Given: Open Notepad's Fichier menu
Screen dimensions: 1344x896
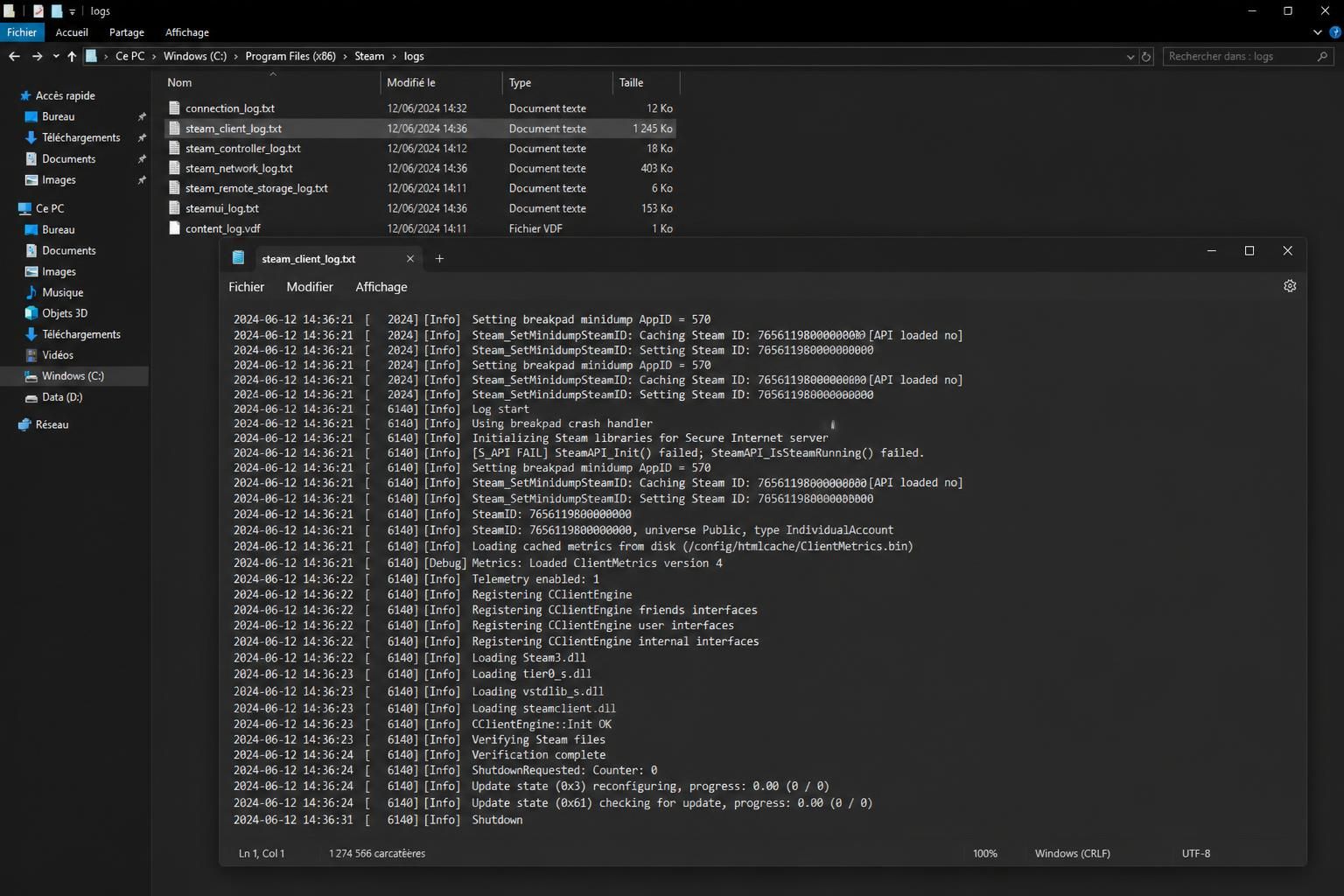Looking at the screenshot, I should [246, 287].
